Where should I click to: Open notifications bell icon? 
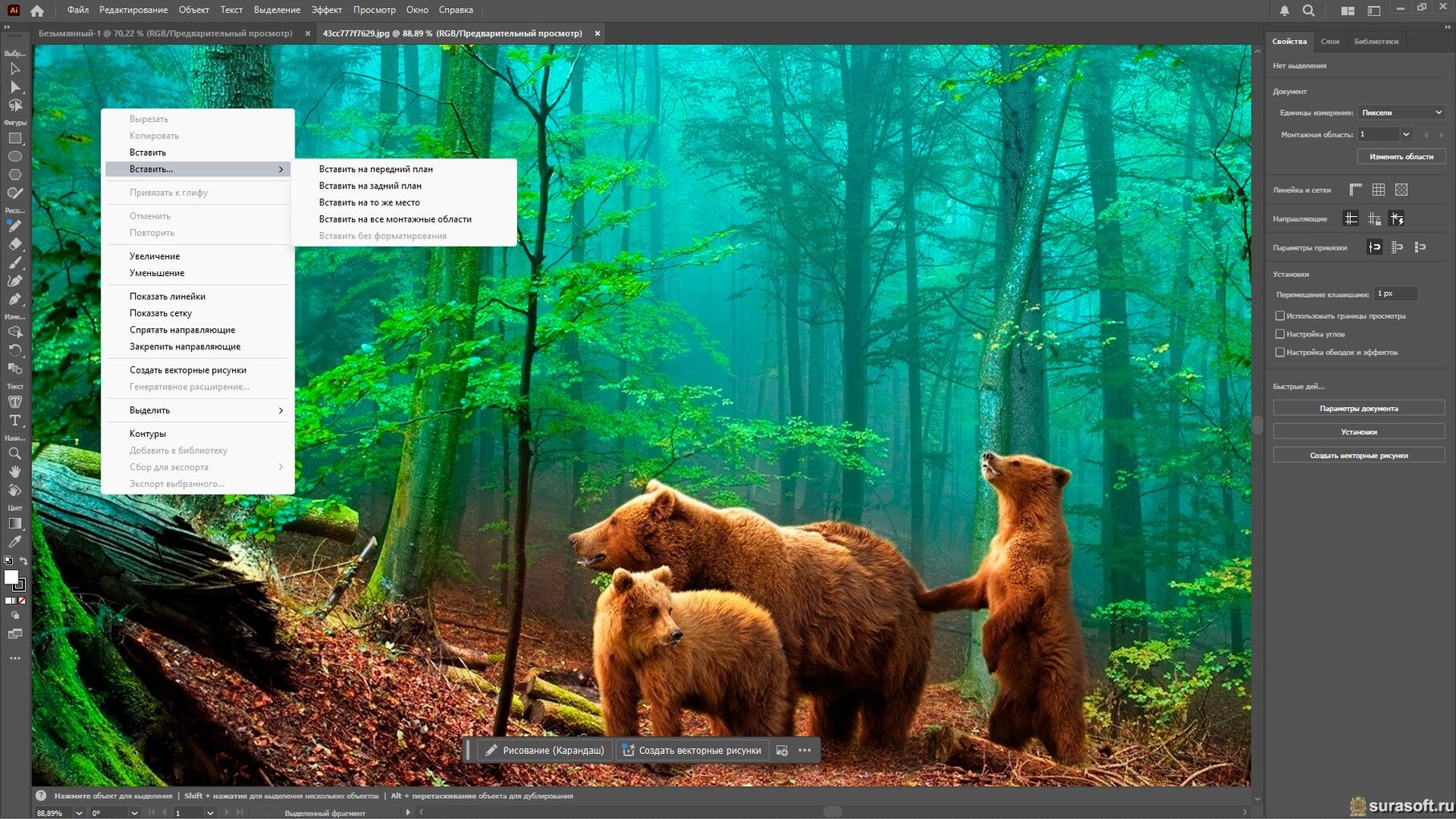click(x=1284, y=10)
